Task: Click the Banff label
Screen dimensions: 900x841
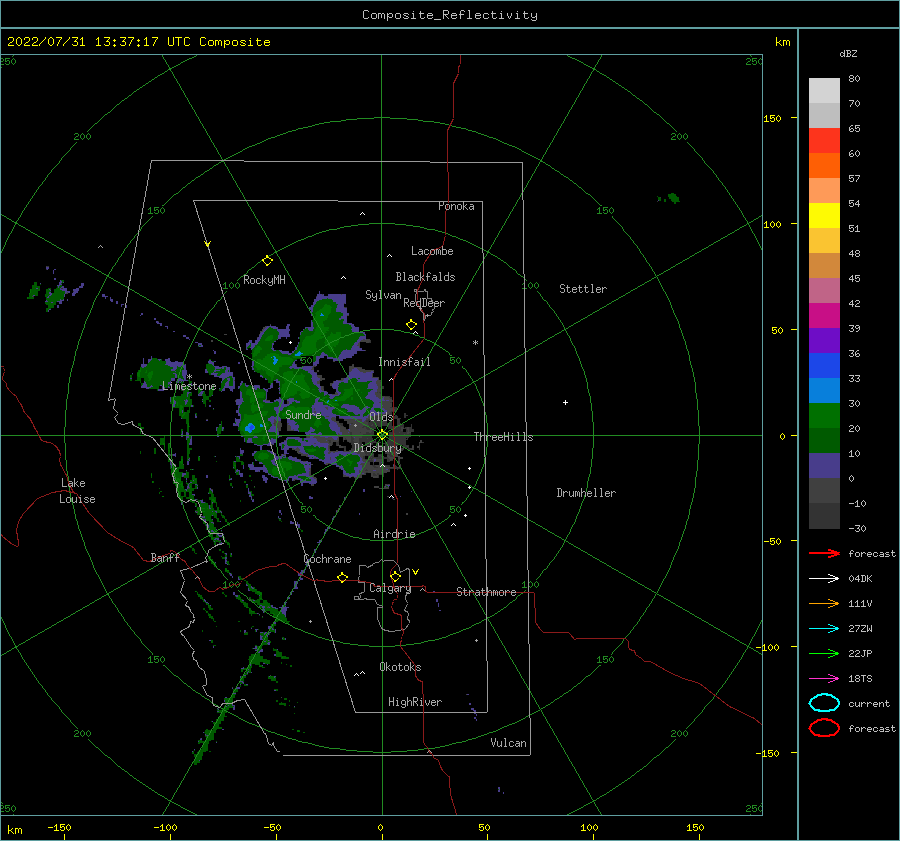Action: 165,557
